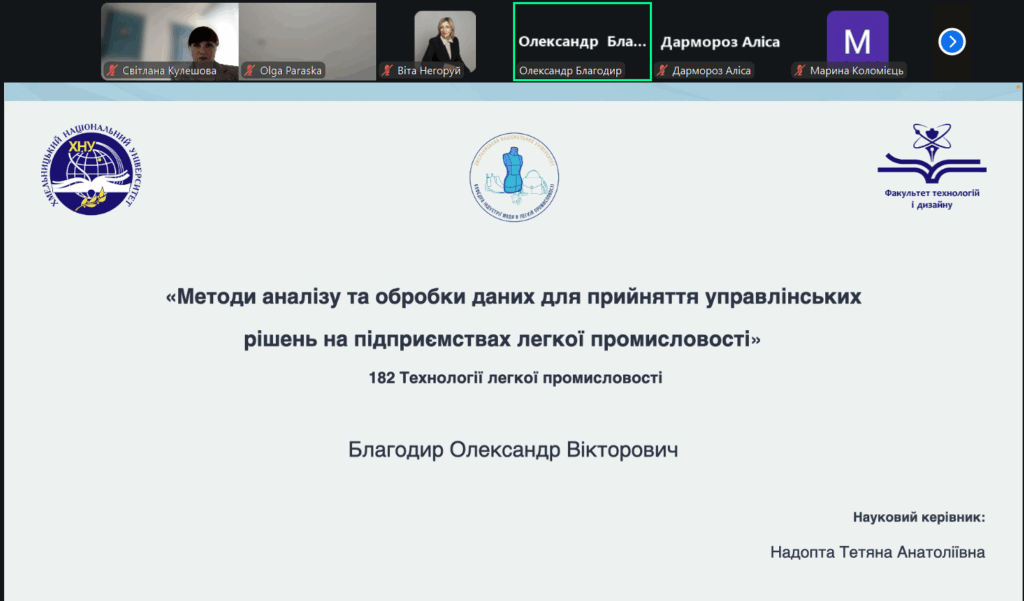Click the blue next participants arrow
Viewport: 1024px width, 601px height.
(x=952, y=41)
